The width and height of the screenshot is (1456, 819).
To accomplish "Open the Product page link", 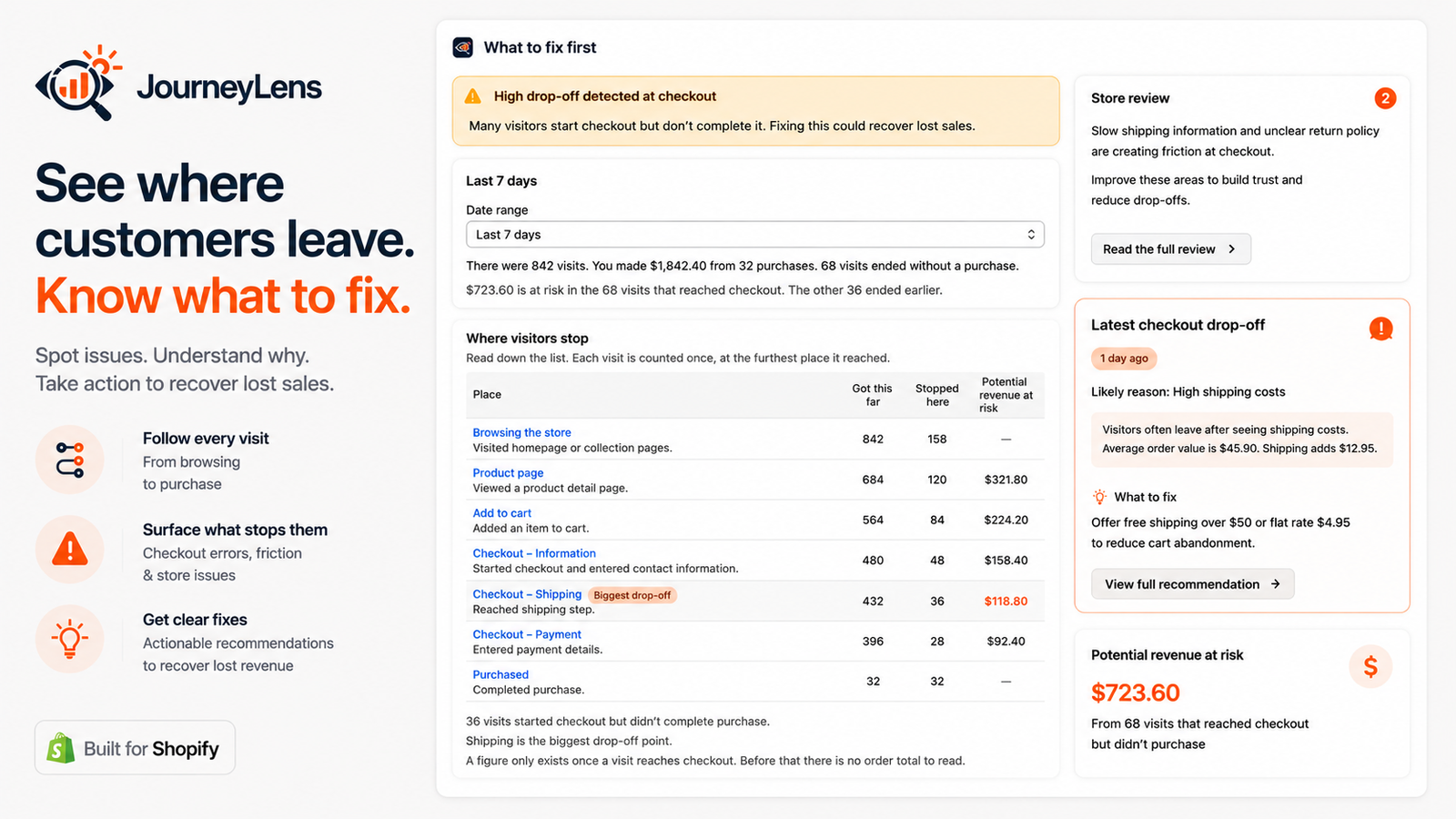I will coord(508,473).
